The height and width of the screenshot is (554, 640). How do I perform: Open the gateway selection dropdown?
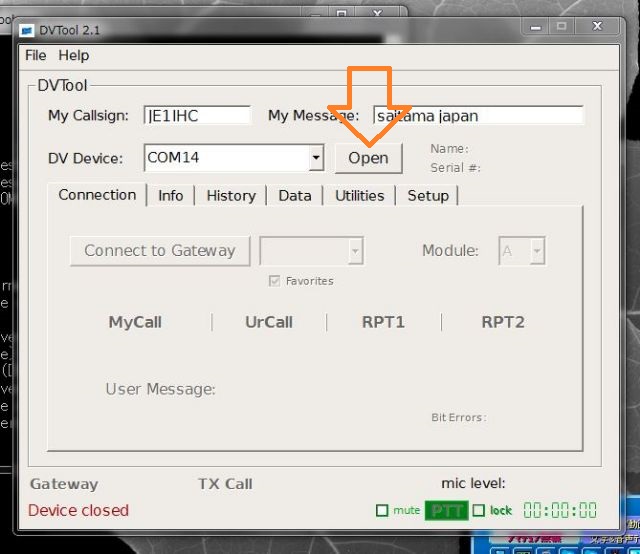[354, 251]
